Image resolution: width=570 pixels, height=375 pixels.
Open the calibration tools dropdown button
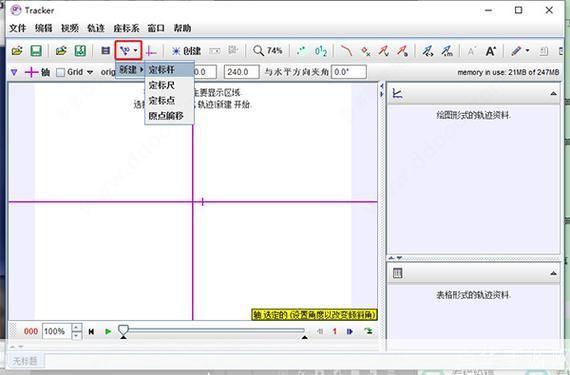[129, 51]
